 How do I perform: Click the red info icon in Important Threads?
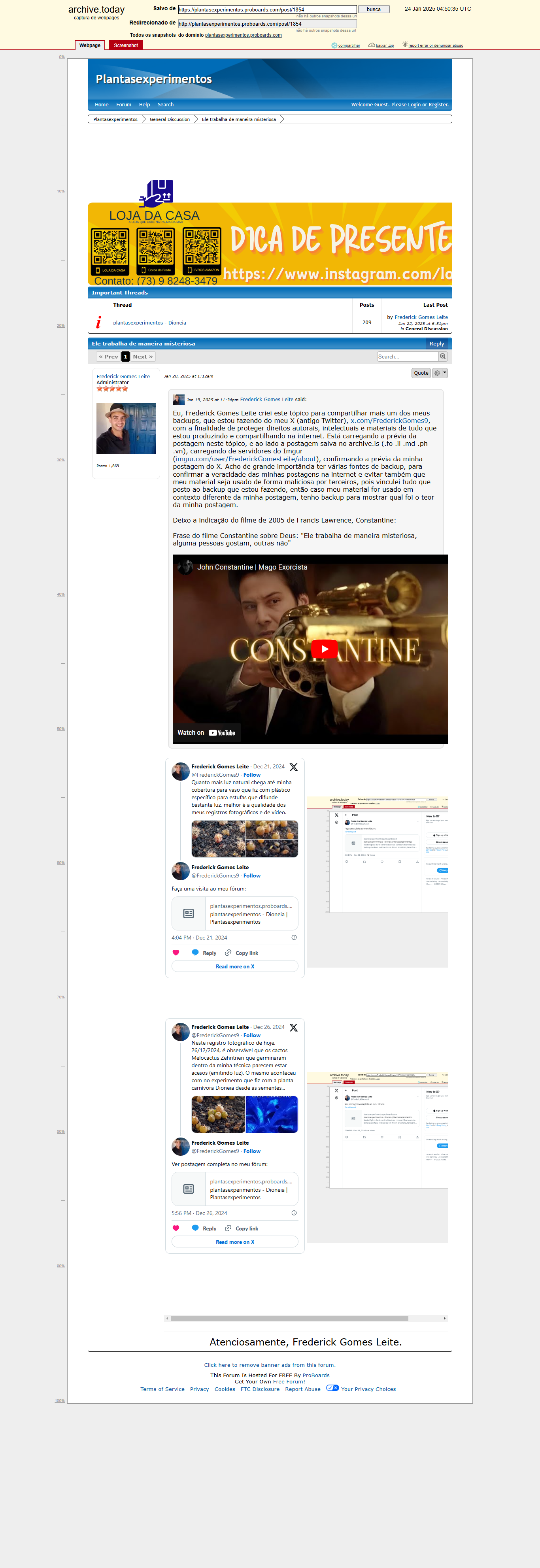(98, 322)
